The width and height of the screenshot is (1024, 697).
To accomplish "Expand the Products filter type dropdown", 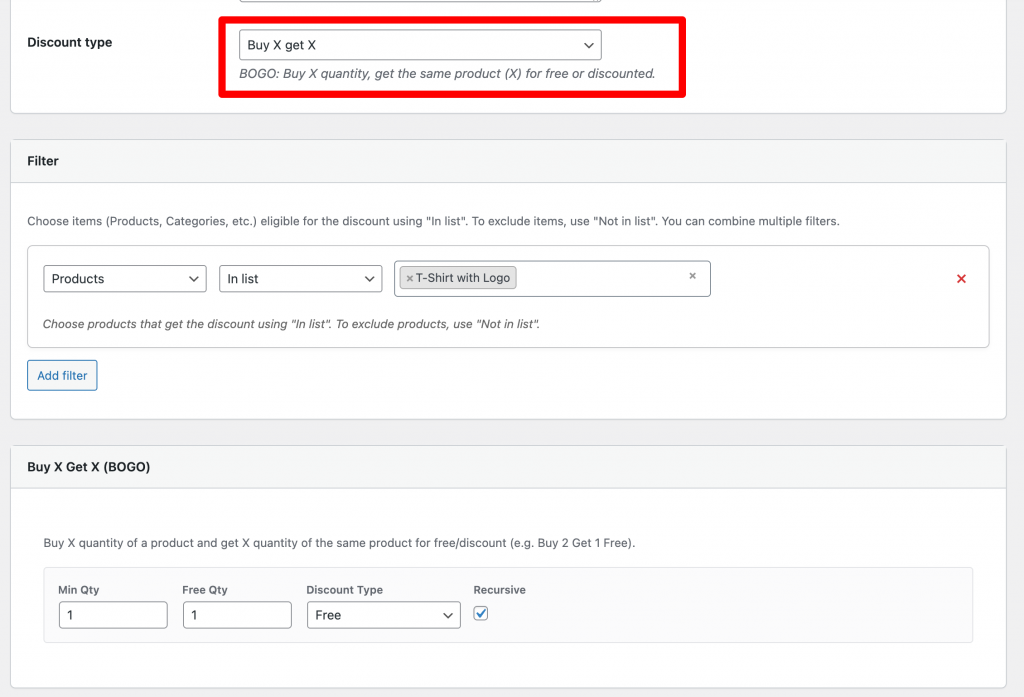I will pyautogui.click(x=125, y=279).
